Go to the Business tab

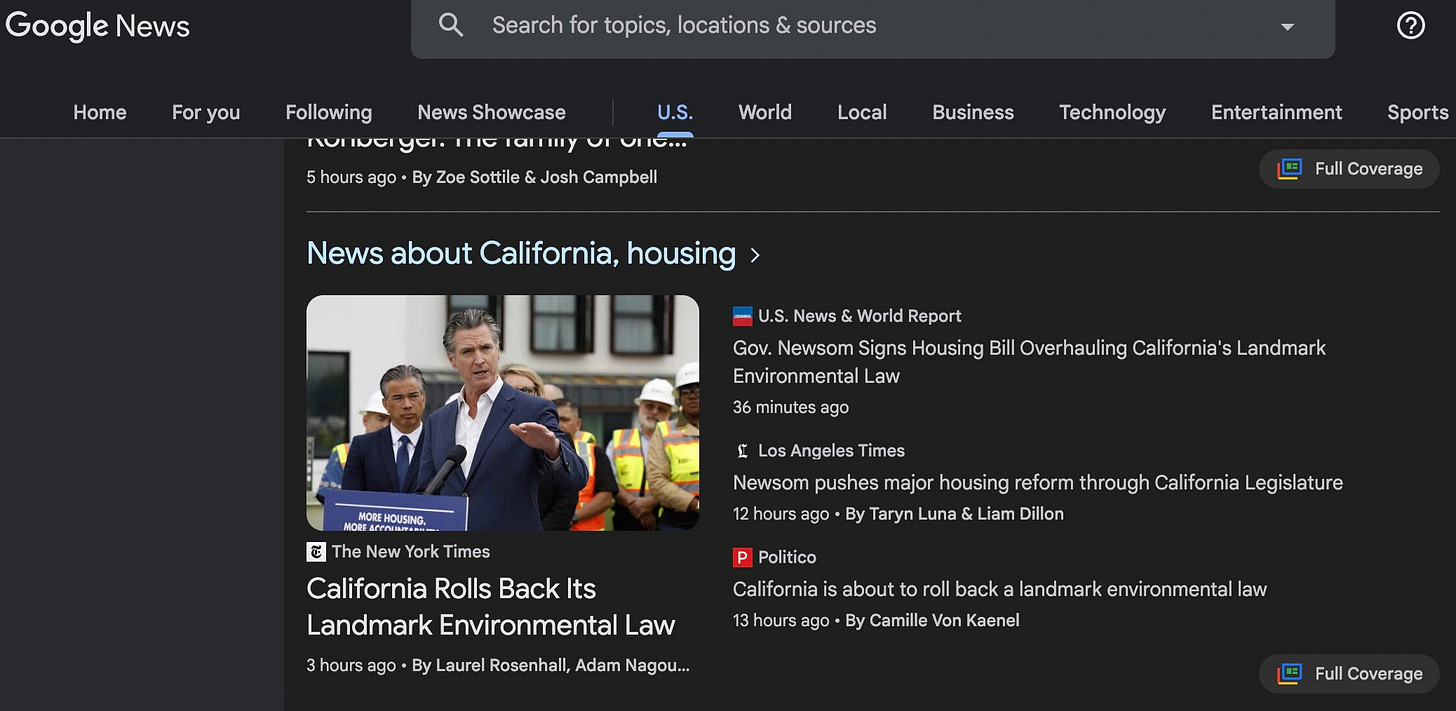[973, 112]
